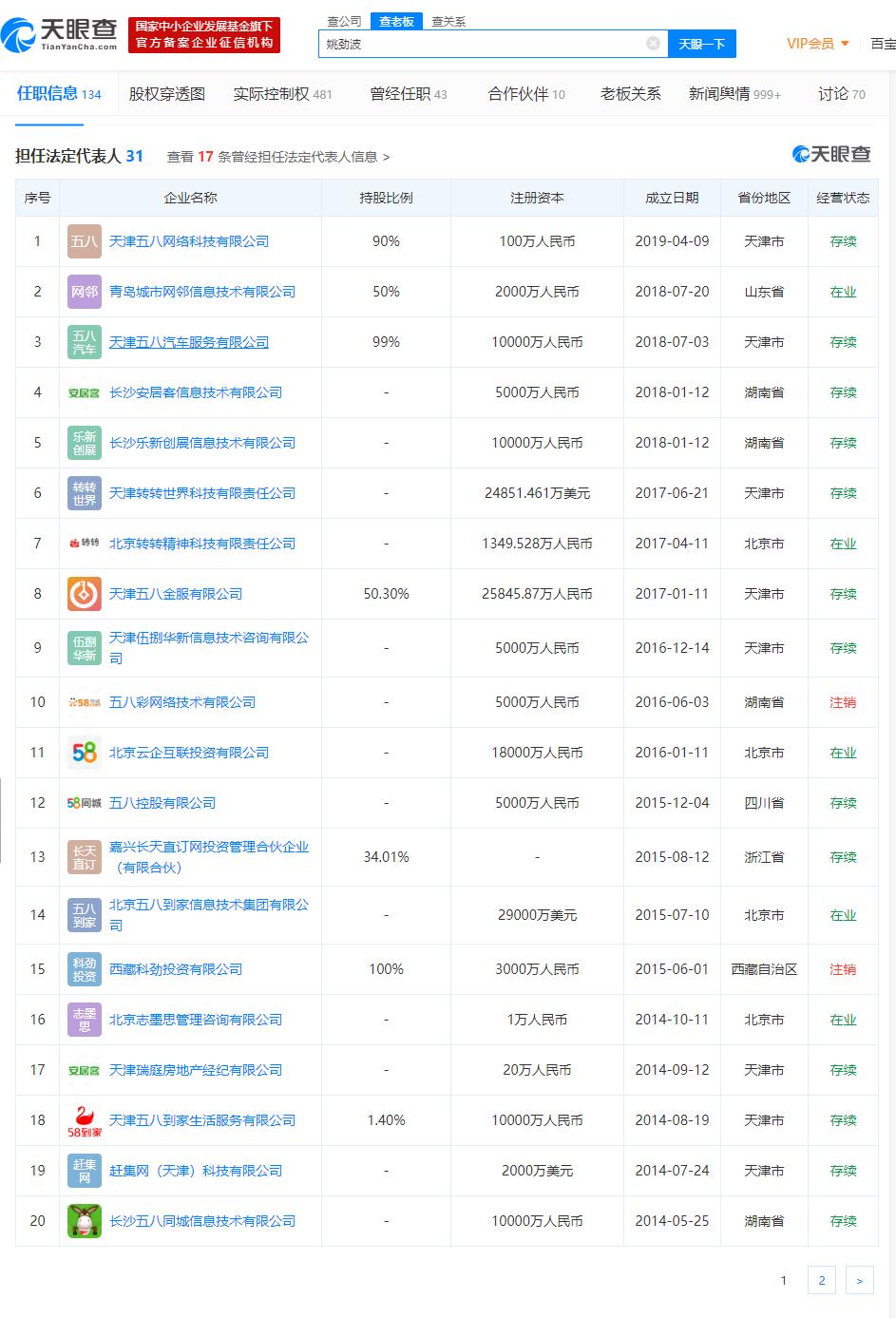The height and width of the screenshot is (1318, 896).
Task: Open 科劲投资 logo in row 15
Action: coord(85,969)
